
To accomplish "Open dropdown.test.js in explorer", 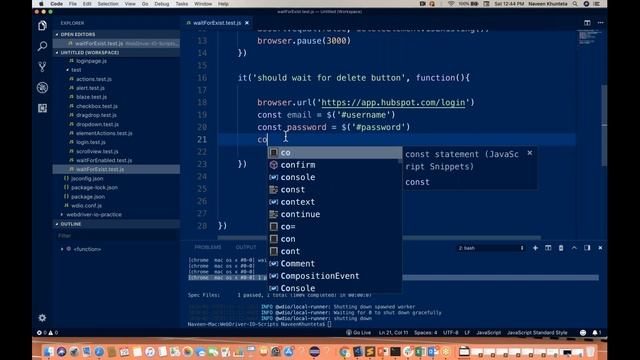I will coord(97,124).
